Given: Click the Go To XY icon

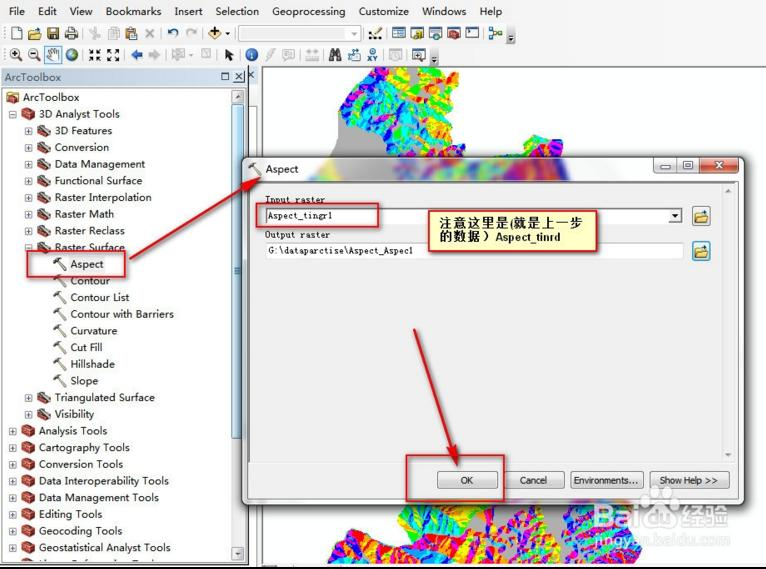Looking at the screenshot, I should (x=372, y=55).
